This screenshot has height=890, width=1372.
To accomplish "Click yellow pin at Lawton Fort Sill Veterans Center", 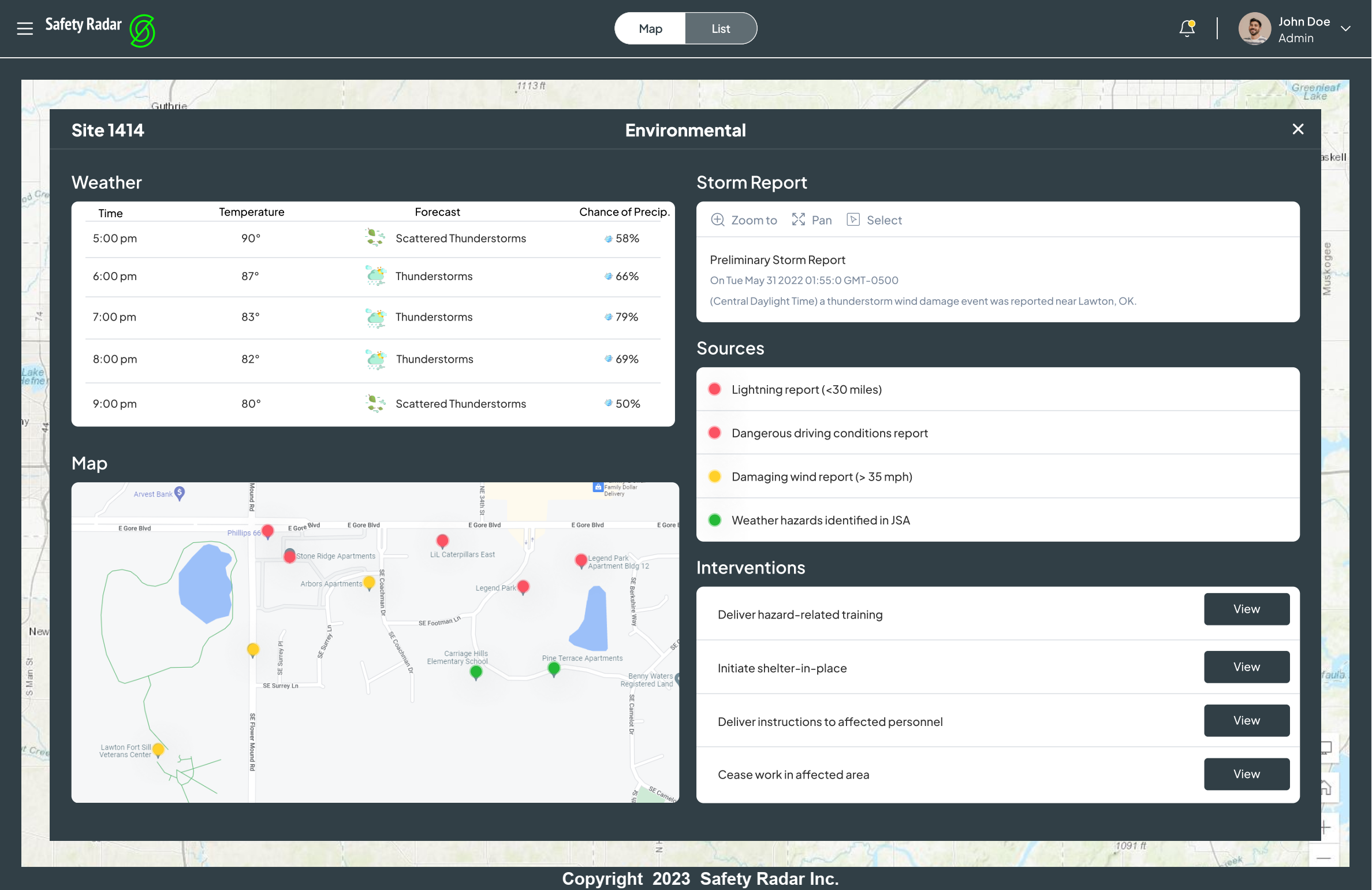I will tap(158, 749).
